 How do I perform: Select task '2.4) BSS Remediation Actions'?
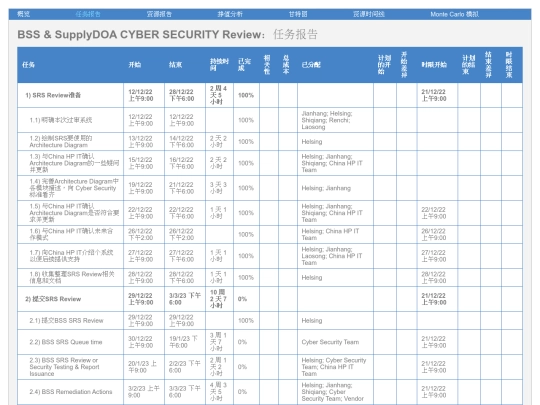click(270, 392)
